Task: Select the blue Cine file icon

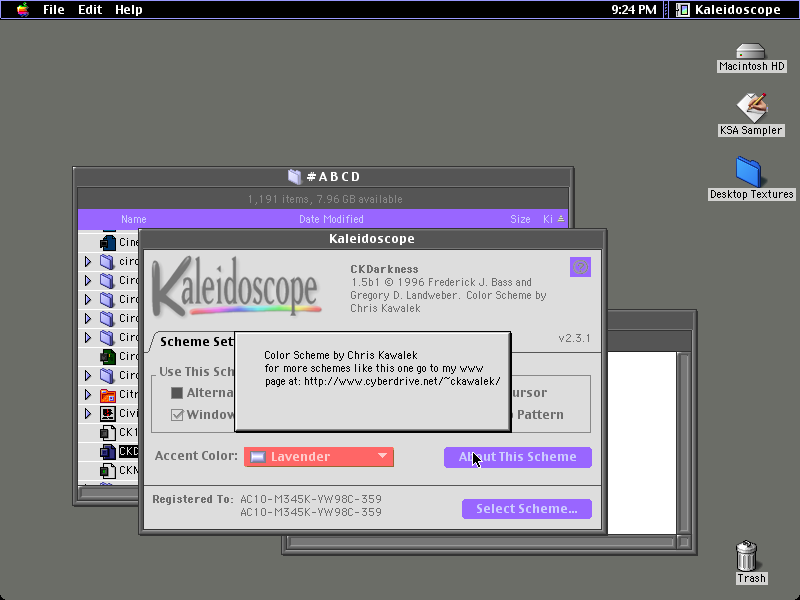Action: coord(108,242)
